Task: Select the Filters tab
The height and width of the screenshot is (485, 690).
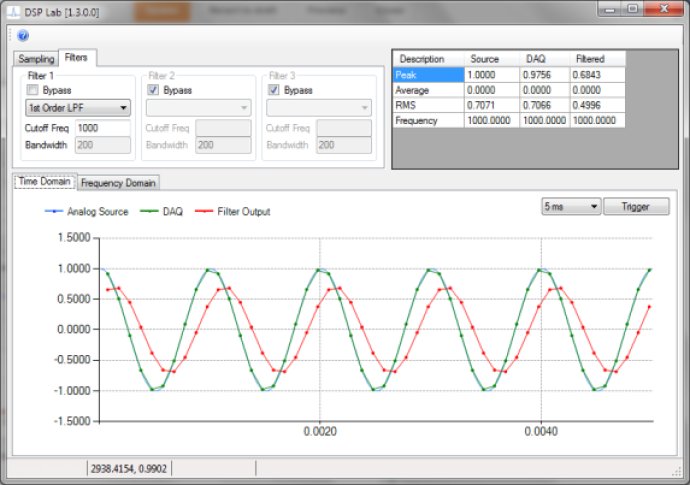Action: click(x=76, y=57)
